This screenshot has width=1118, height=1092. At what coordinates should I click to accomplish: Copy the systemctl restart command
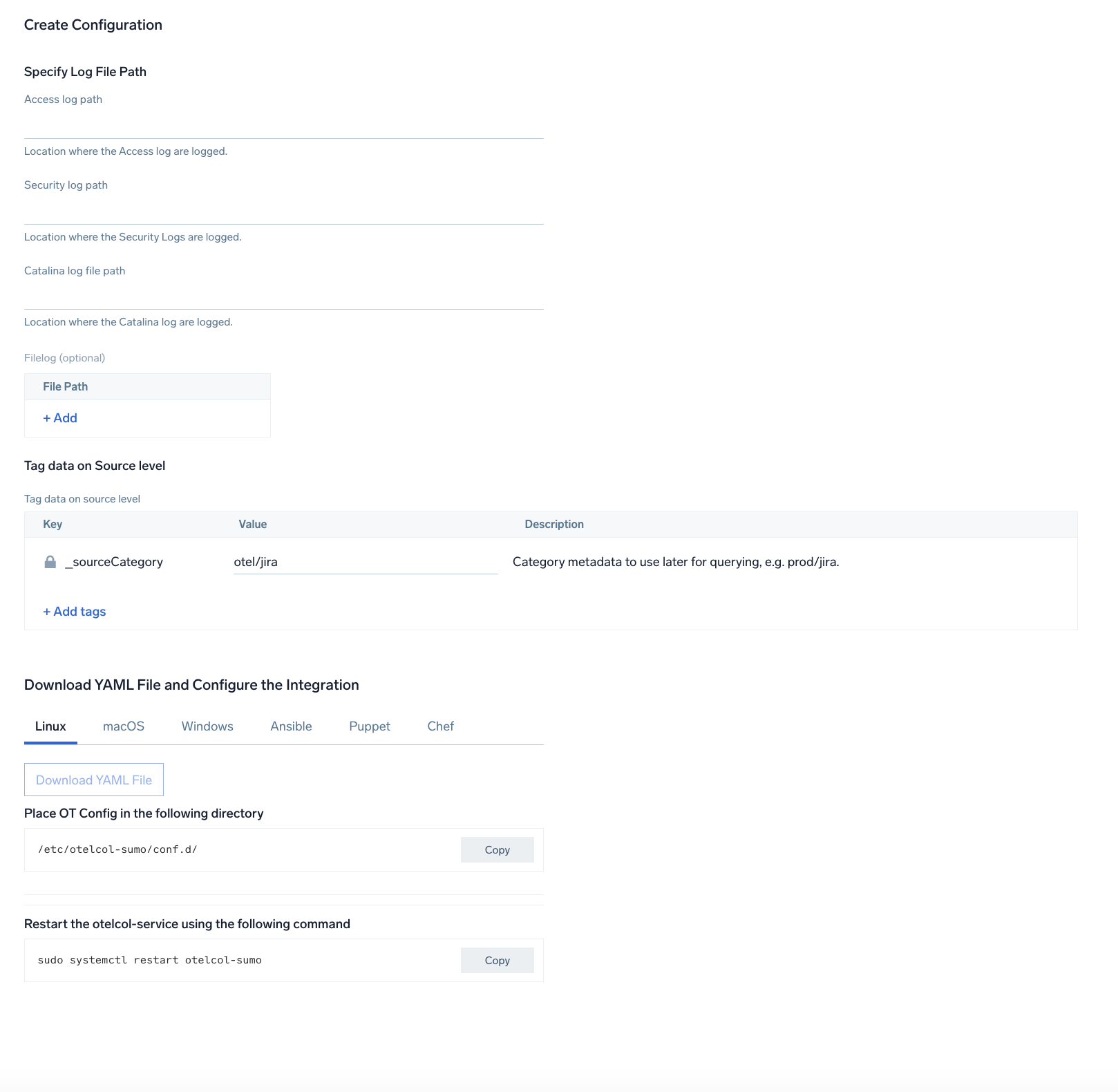(x=498, y=960)
